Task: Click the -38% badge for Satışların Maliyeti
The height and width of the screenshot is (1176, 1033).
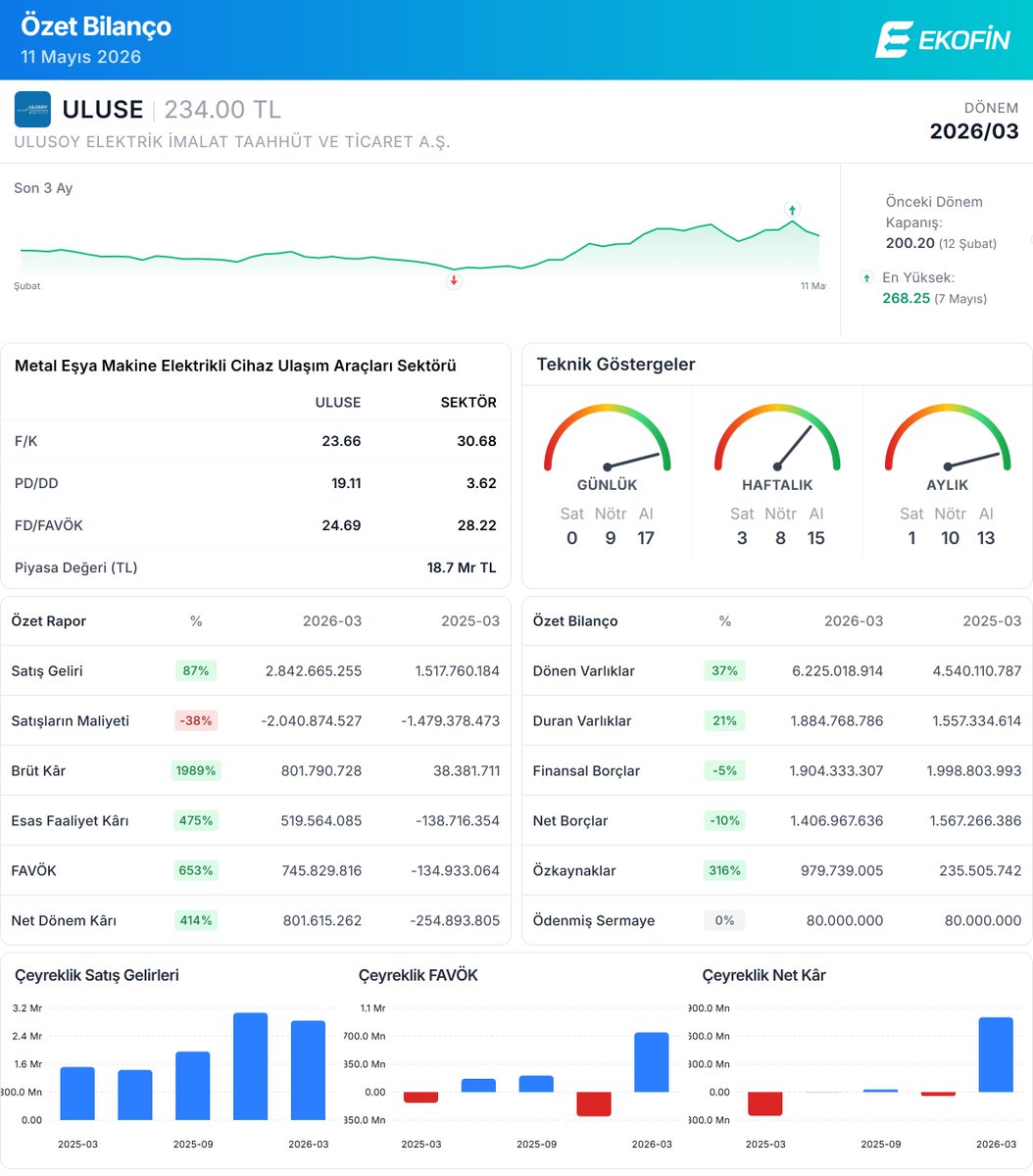Action: [x=196, y=720]
